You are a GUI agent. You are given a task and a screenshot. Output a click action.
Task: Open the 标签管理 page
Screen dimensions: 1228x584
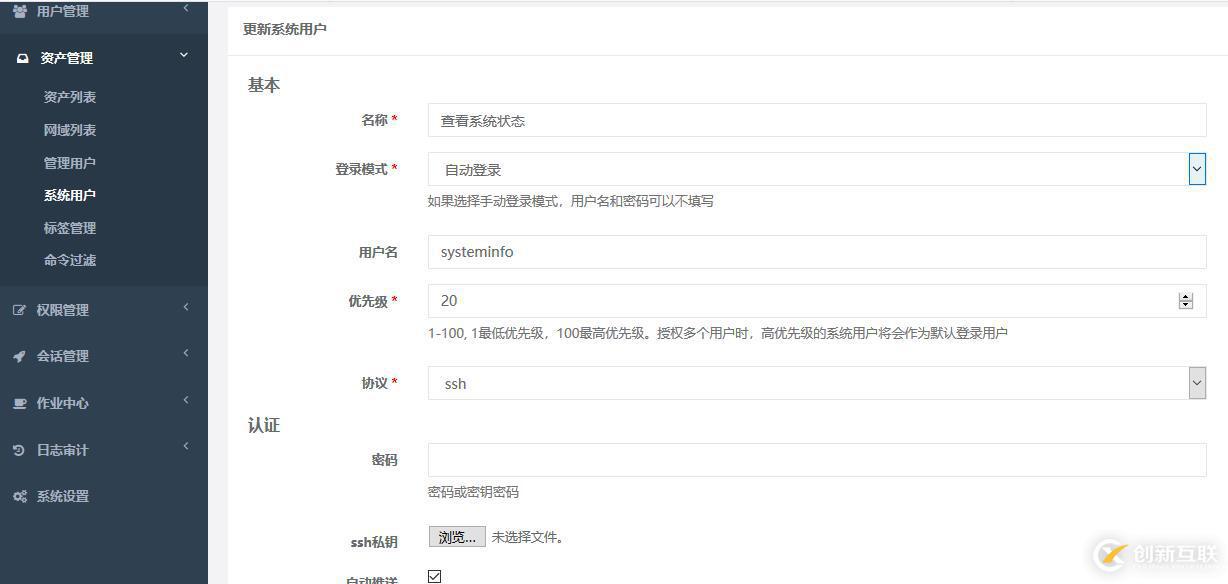click(x=69, y=227)
